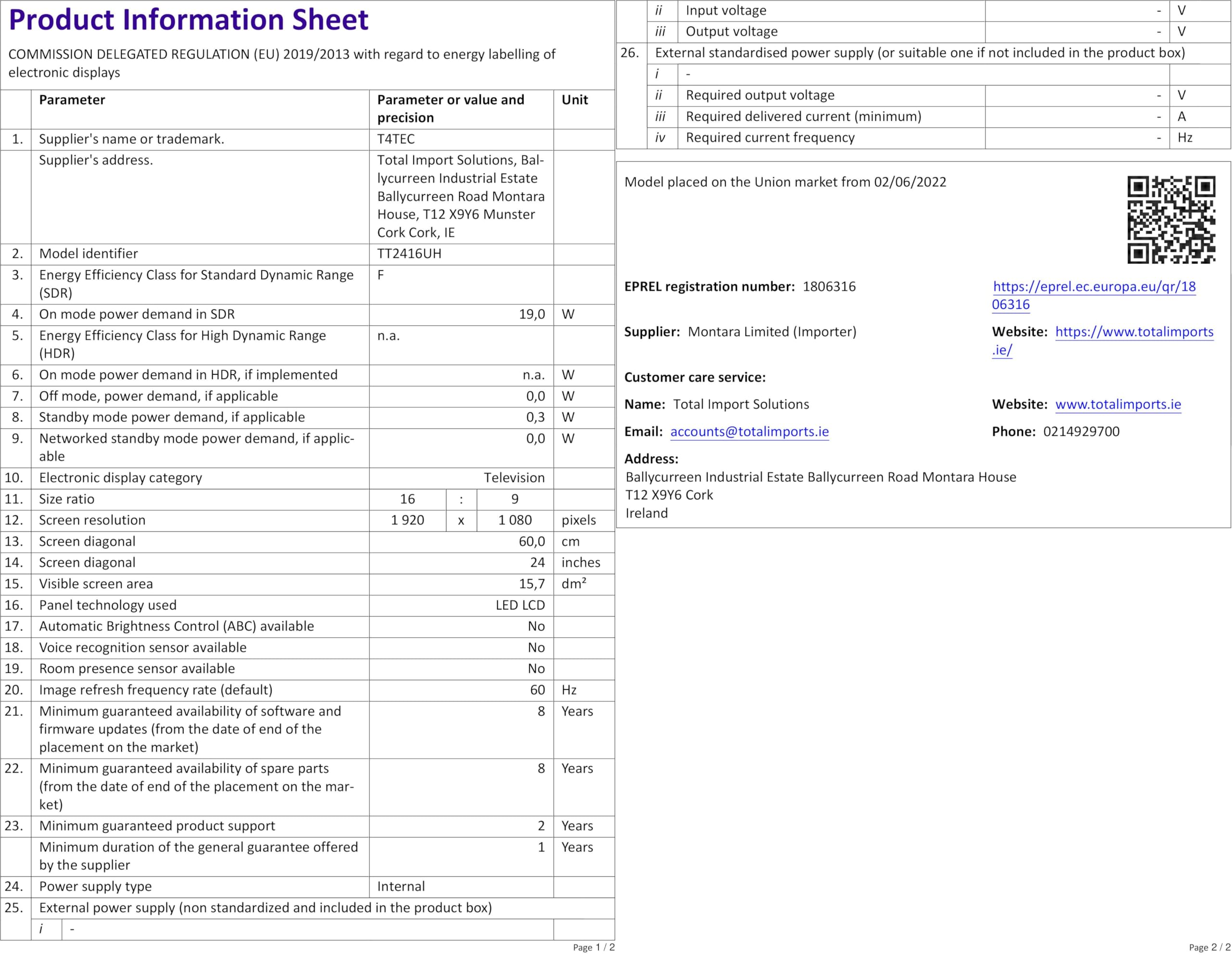Viewport: 1232px width, 963px height.
Task: Open the supplier website totalimports.ie link
Action: (1134, 331)
